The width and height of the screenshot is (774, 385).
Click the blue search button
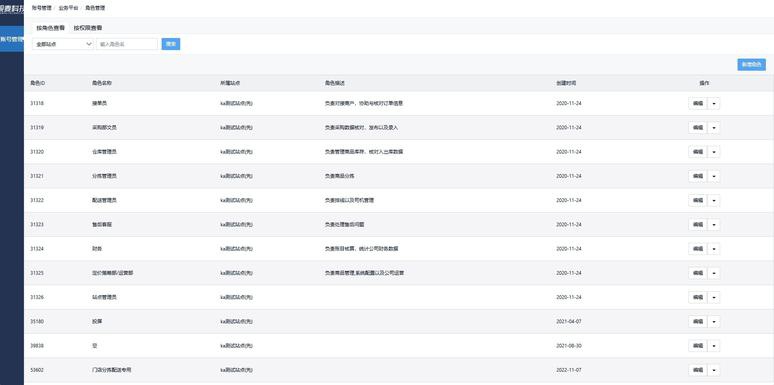pyautogui.click(x=171, y=44)
